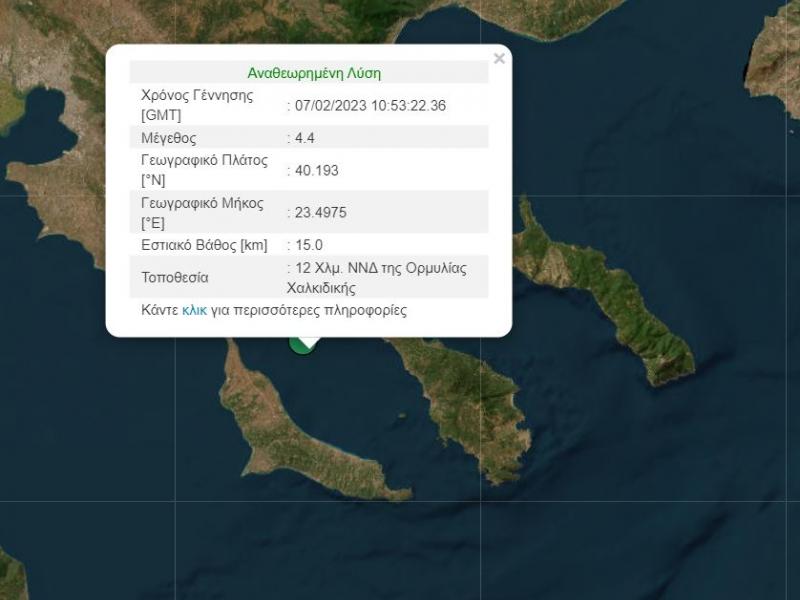
Task: Click the green earthquake epicenter marker
Action: (301, 345)
